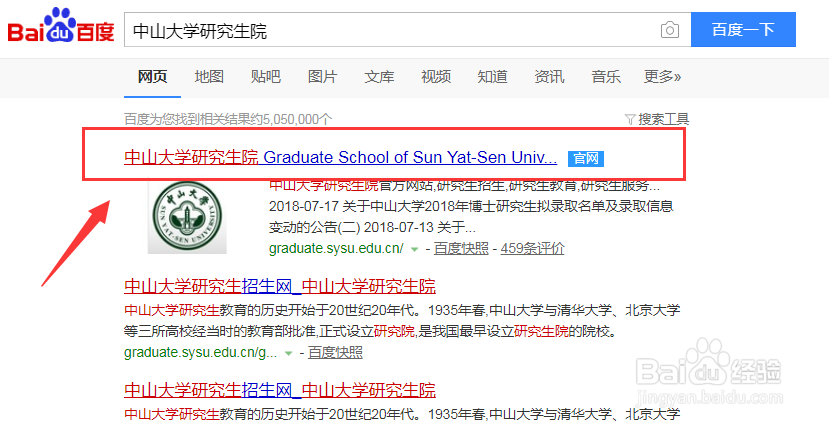Click the green graduate.sysu.edu.cn/g... URL

(200, 353)
